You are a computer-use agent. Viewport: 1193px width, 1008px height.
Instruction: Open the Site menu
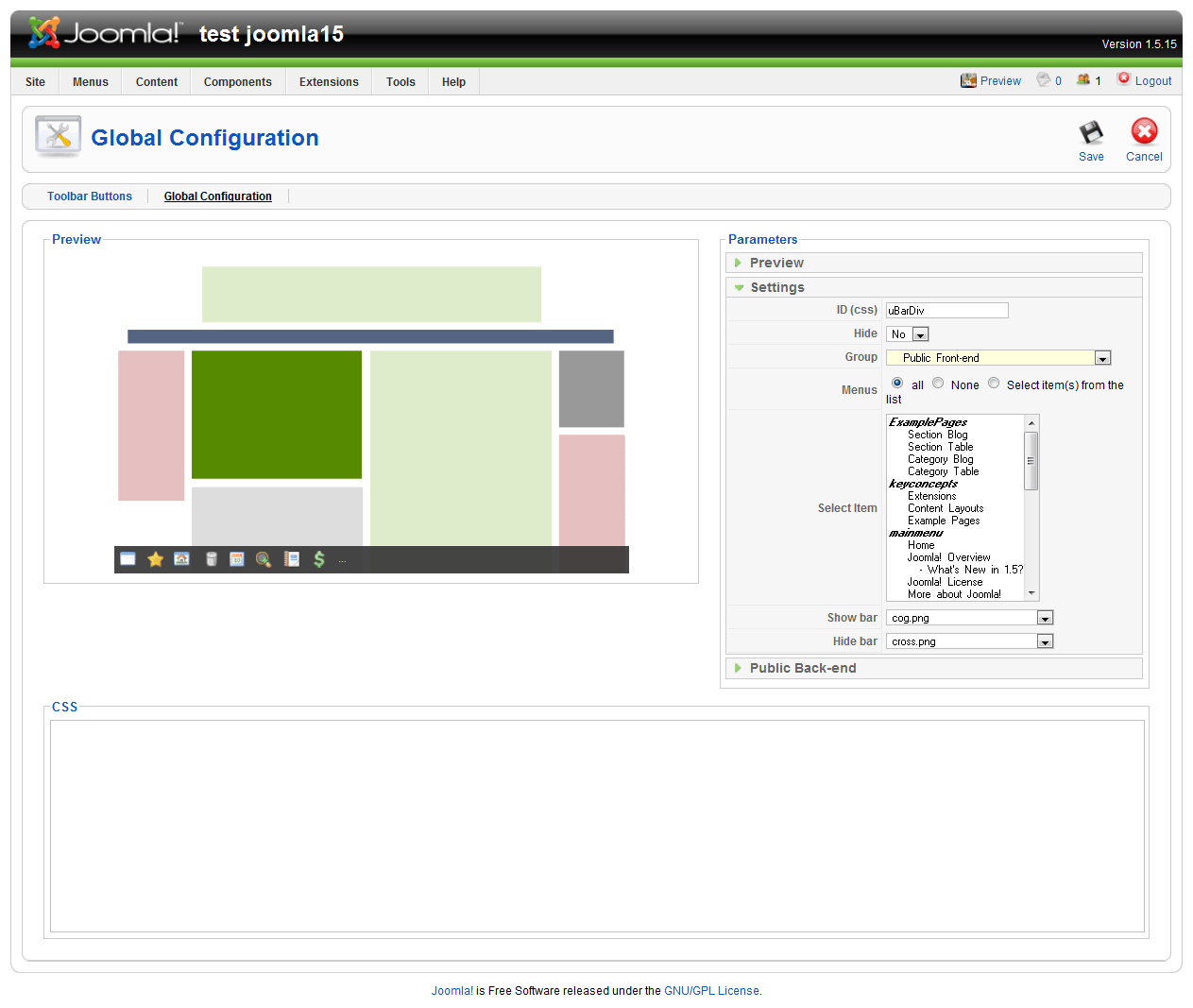point(35,82)
